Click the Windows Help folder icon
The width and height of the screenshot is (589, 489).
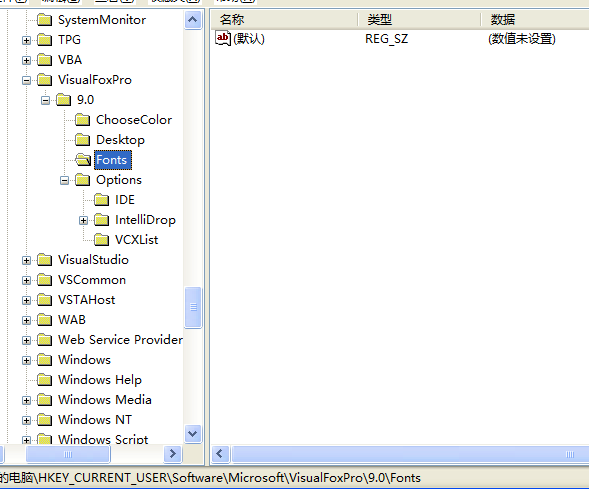[x=44, y=380]
